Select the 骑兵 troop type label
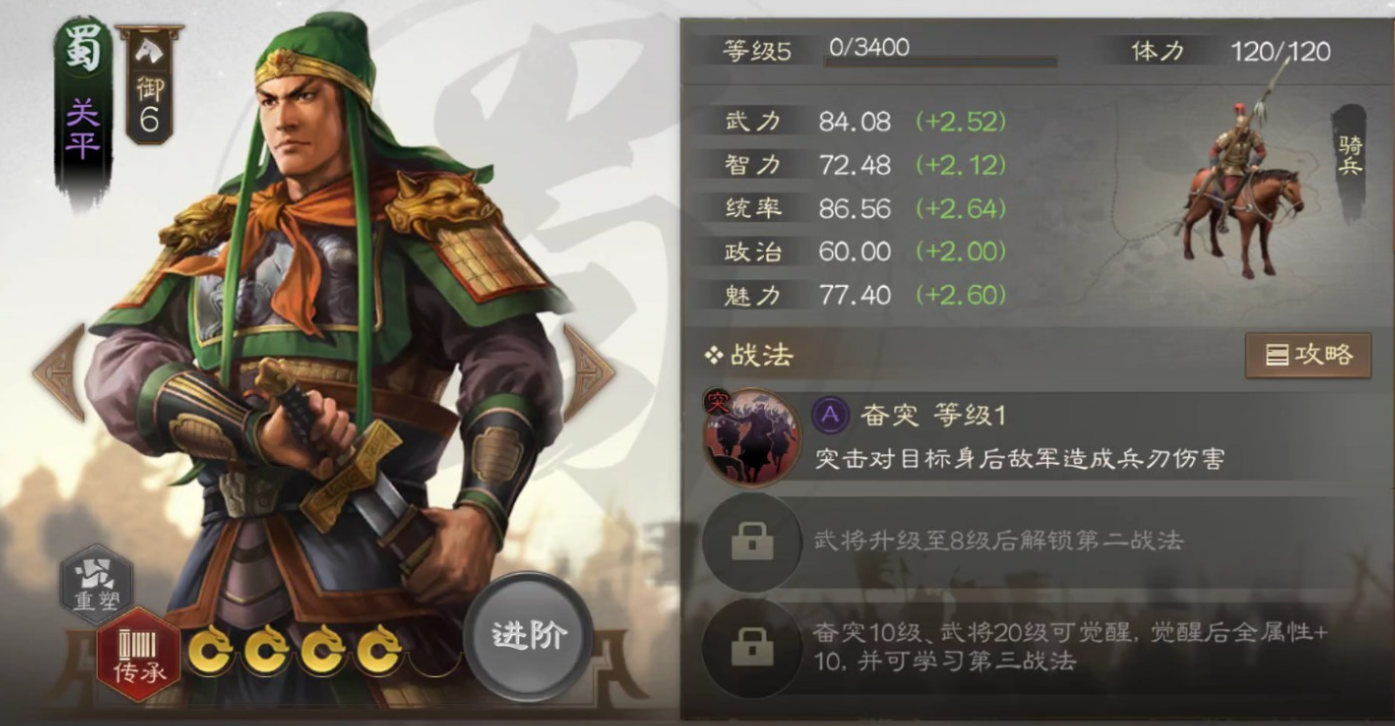The width and height of the screenshot is (1395, 726). click(x=1350, y=158)
